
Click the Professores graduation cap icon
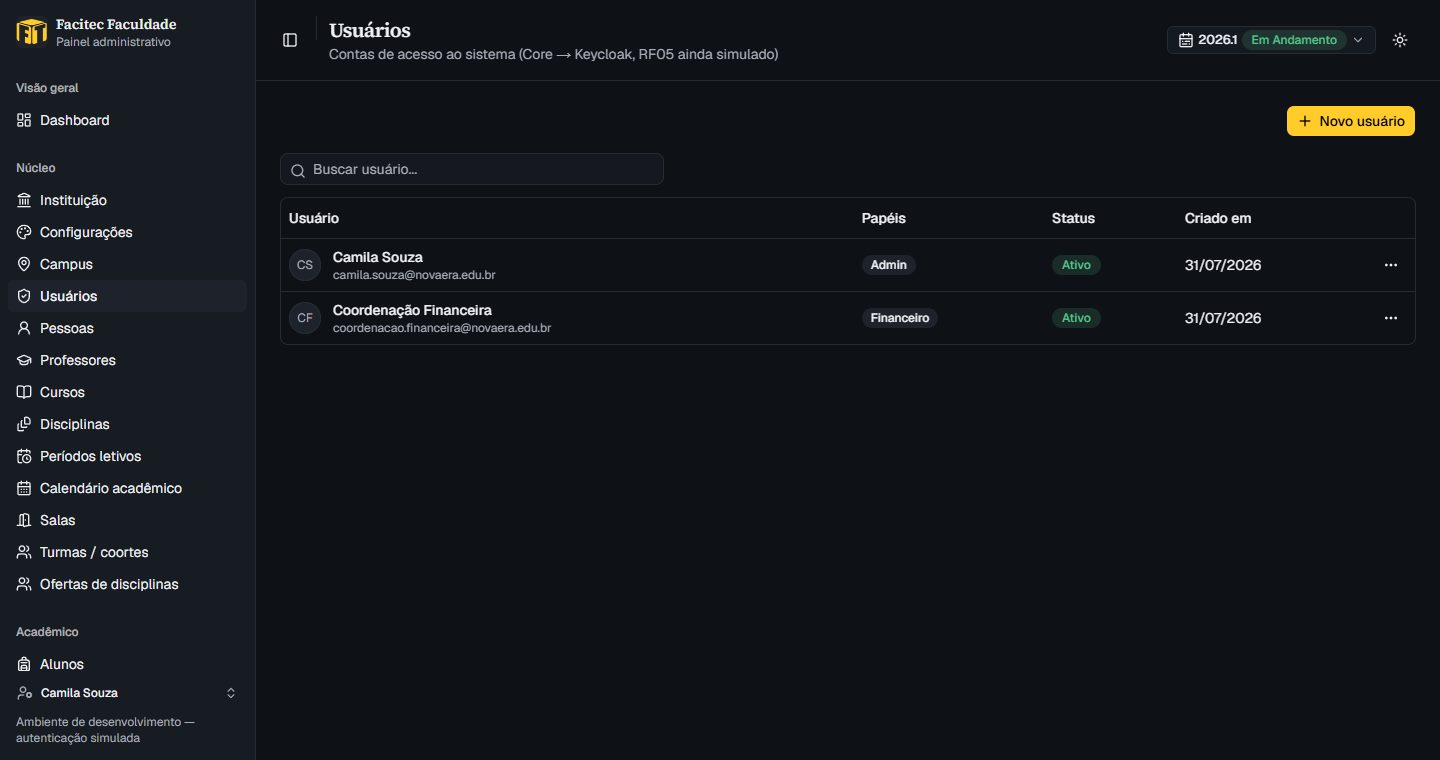24,360
